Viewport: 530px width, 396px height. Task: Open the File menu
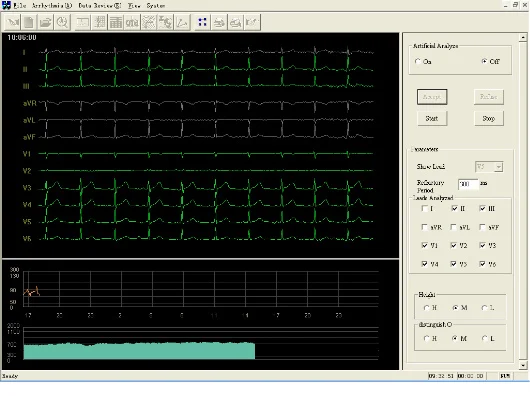pos(20,6)
